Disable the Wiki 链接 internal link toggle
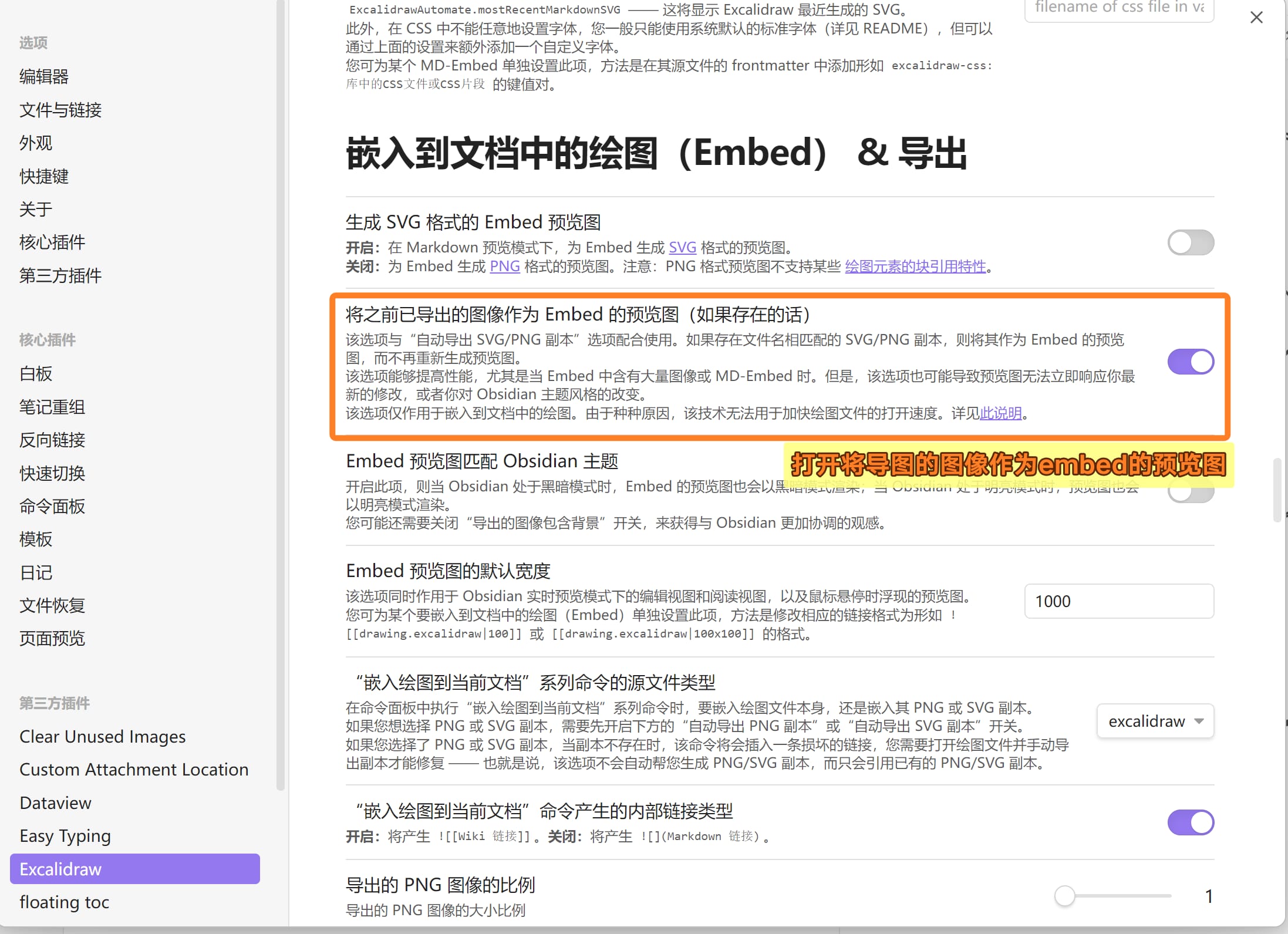The image size is (1288, 934). (1190, 822)
